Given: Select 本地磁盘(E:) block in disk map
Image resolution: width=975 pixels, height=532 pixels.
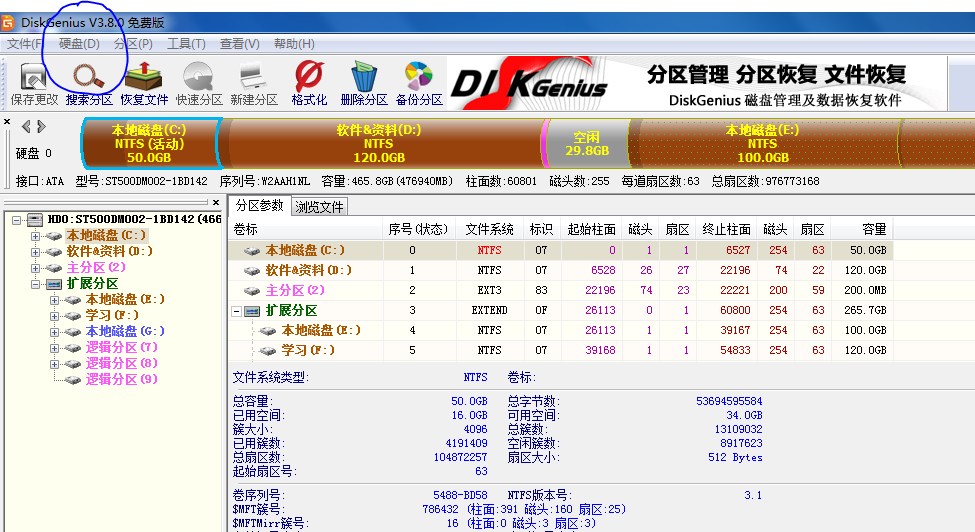Looking at the screenshot, I should [x=763, y=144].
